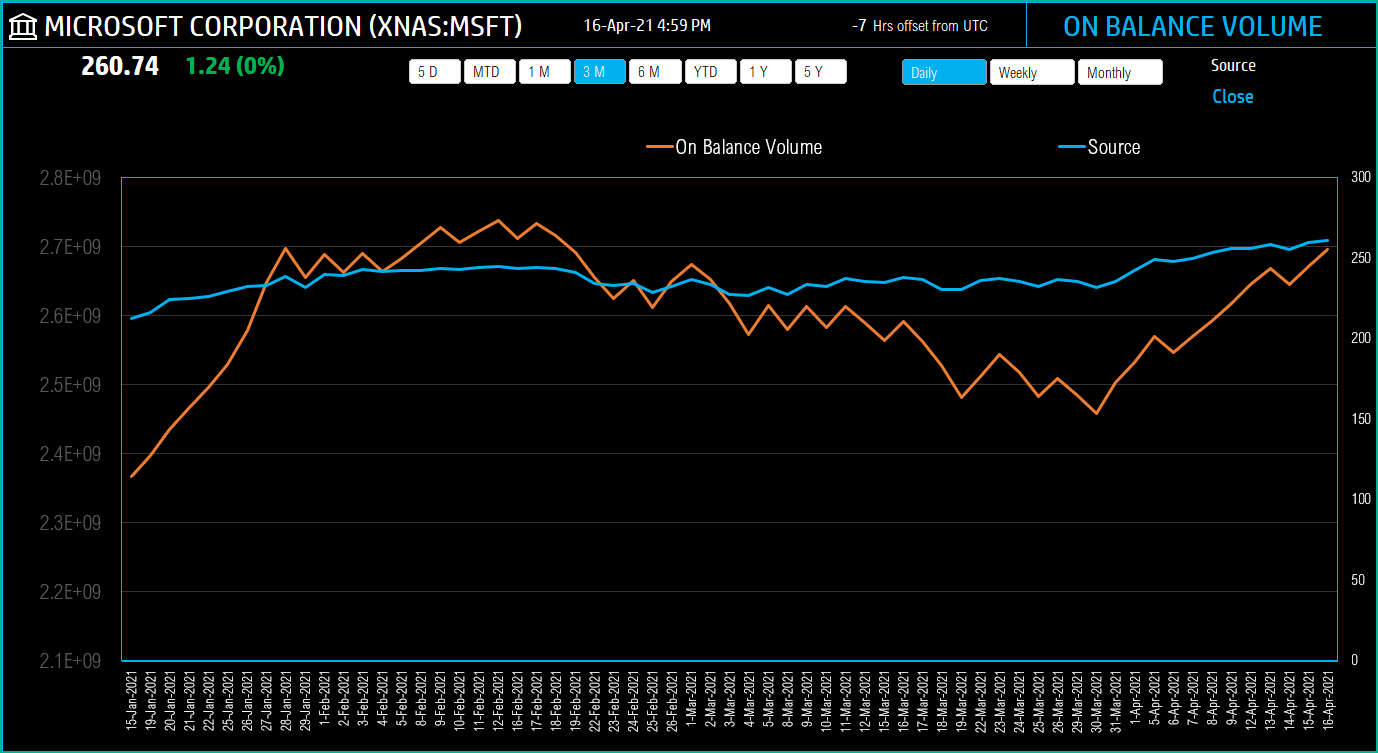The height and width of the screenshot is (753, 1378).
Task: Click the 2.7E+09 left axis label
Action: click(x=72, y=247)
